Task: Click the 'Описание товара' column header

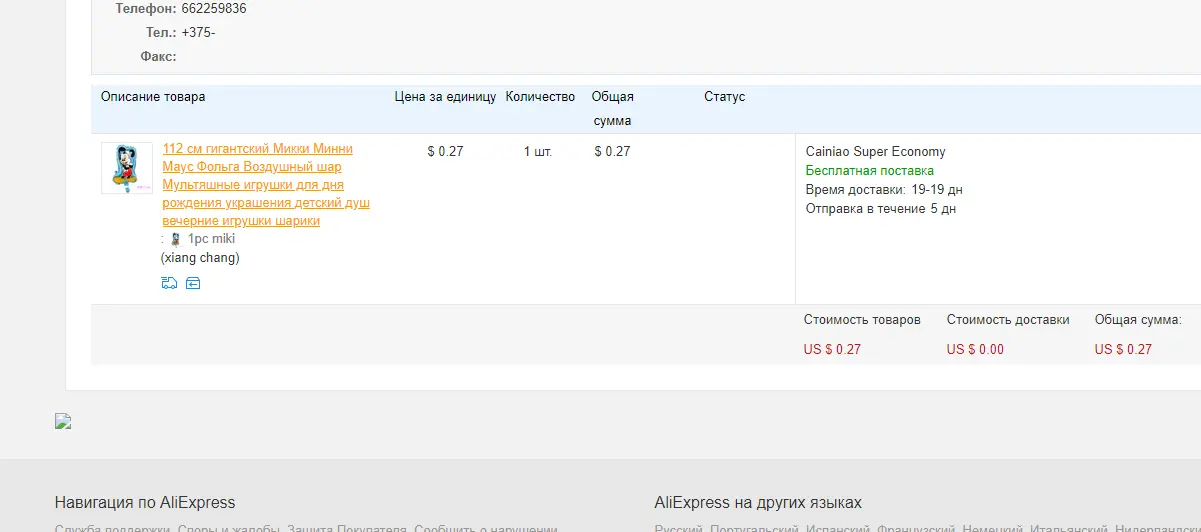Action: pyautogui.click(x=153, y=97)
